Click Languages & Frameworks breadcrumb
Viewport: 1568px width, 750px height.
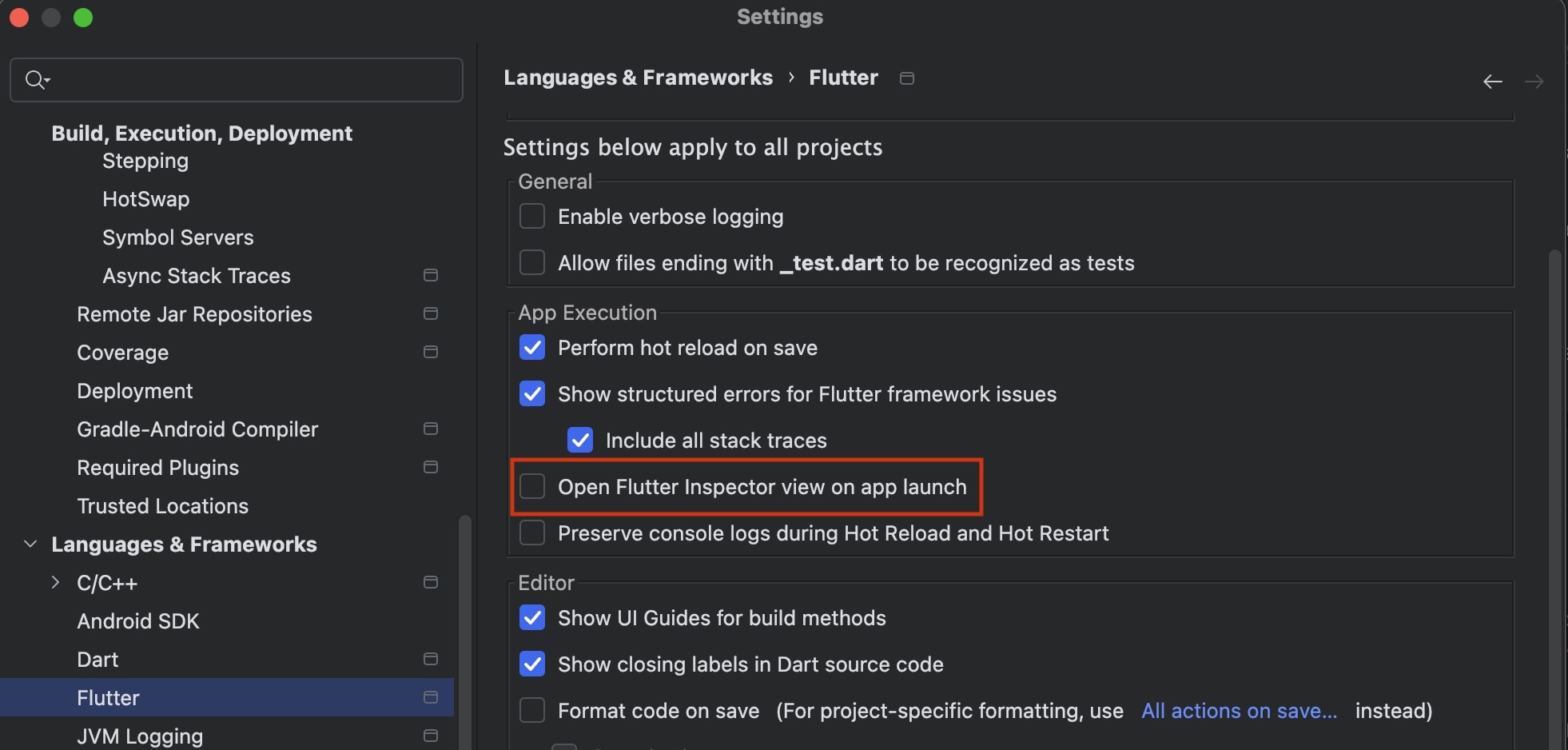pyautogui.click(x=638, y=78)
